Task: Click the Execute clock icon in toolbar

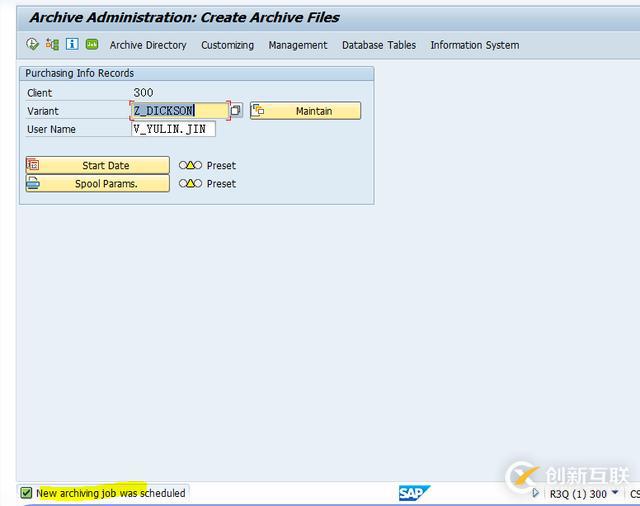Action: click(x=32, y=44)
